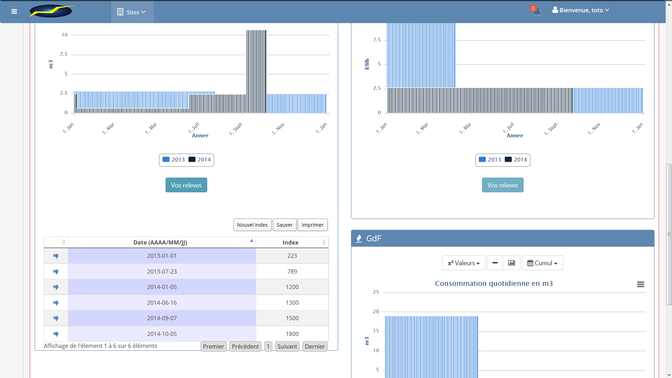Go to Précédent page of table
Viewport: 672px width, 378px height.
pyautogui.click(x=245, y=346)
